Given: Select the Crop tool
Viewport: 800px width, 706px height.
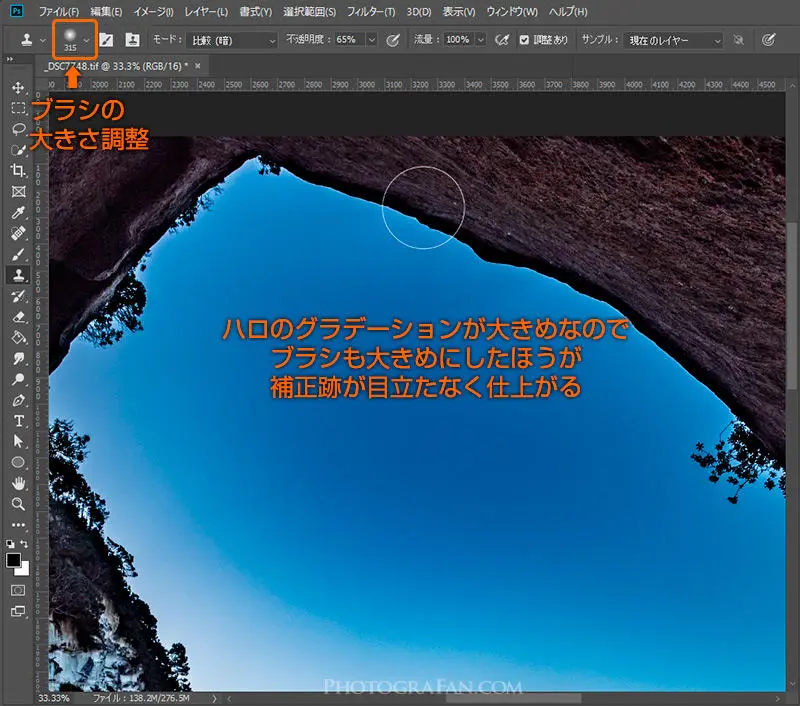Looking at the screenshot, I should [x=18, y=171].
